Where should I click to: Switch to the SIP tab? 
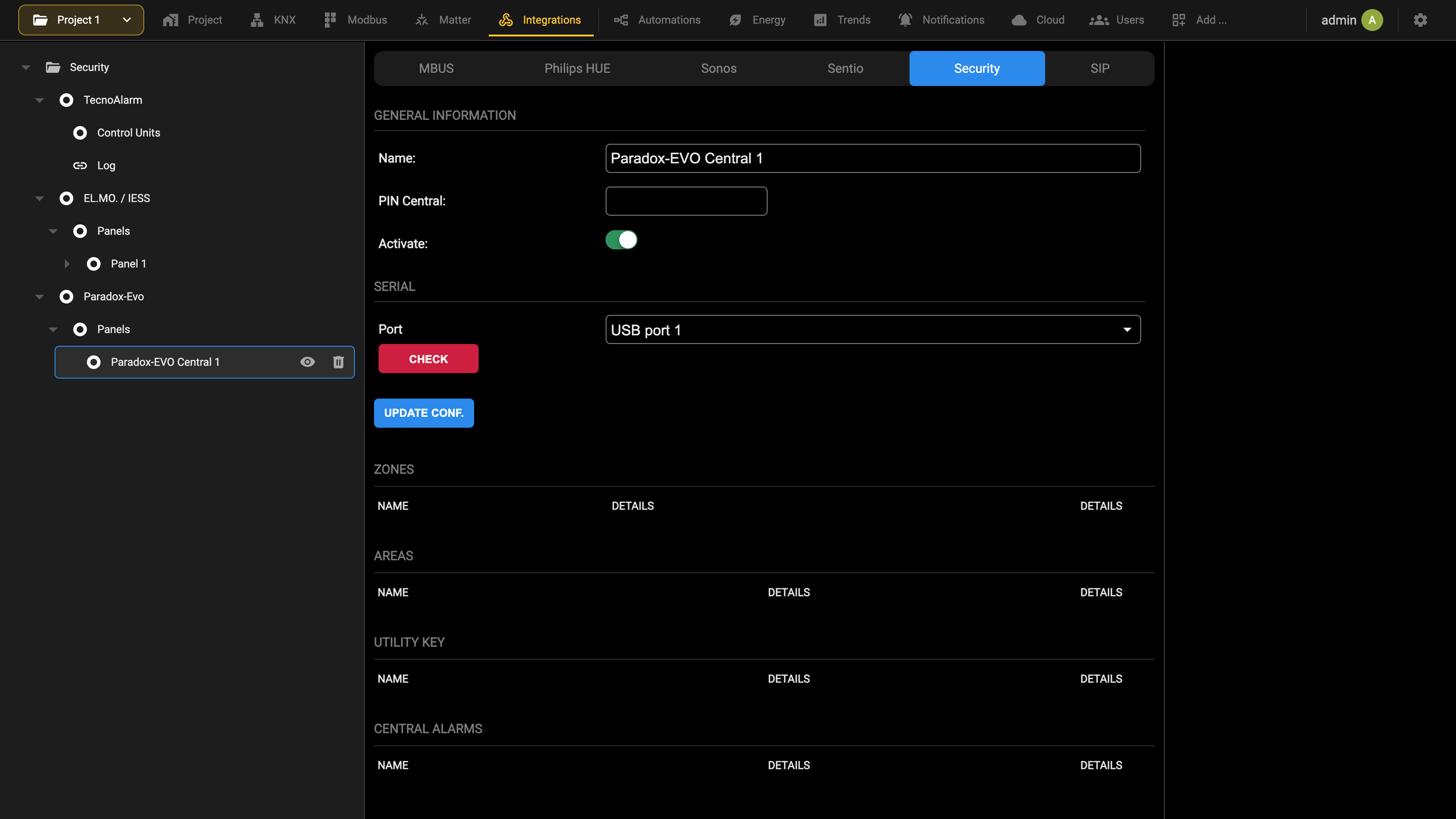point(1099,68)
